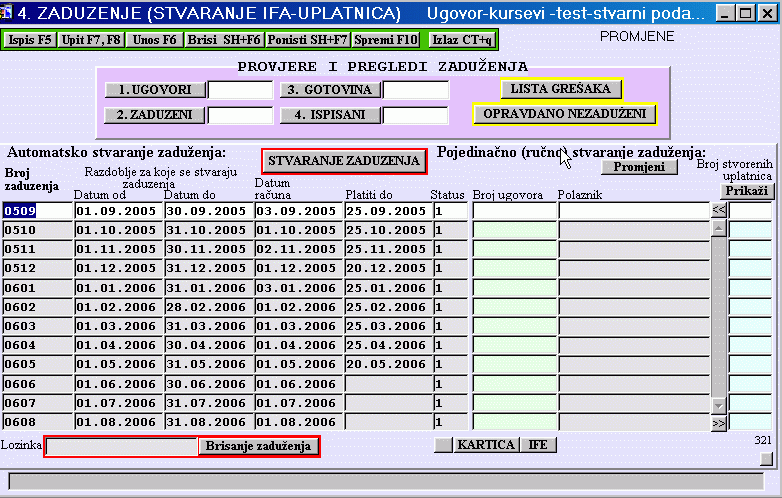Screen dimensions: 782x498
Task: Open the KARTICA button
Action: click(486, 445)
